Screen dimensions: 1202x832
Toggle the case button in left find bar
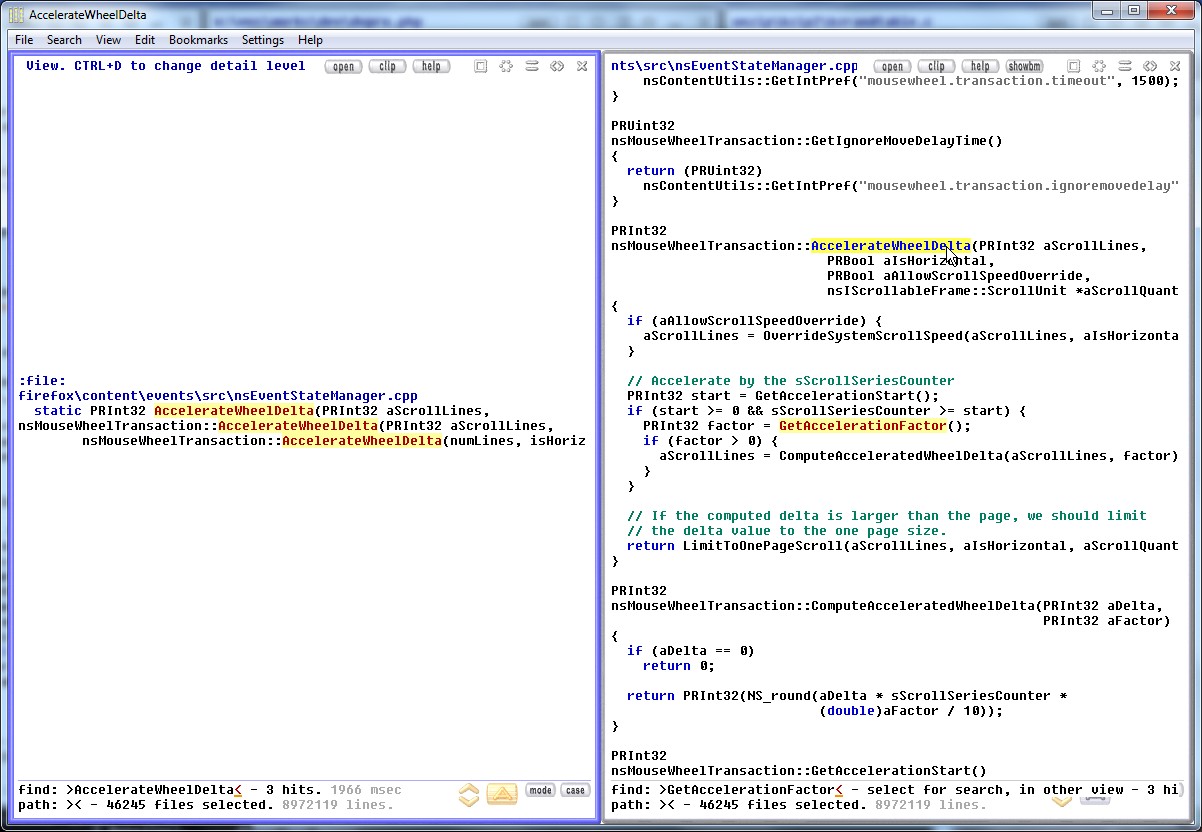(x=575, y=790)
